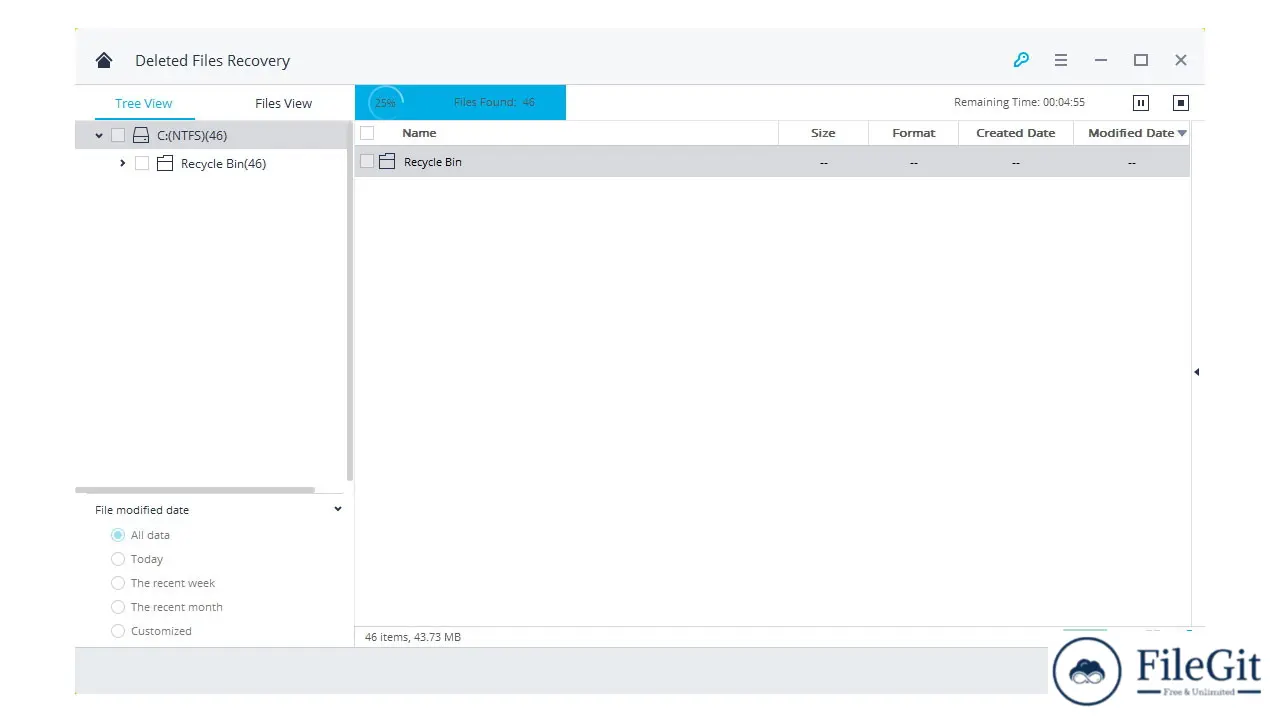Click the 46 items, 43.73 MB status text

[413, 637]
